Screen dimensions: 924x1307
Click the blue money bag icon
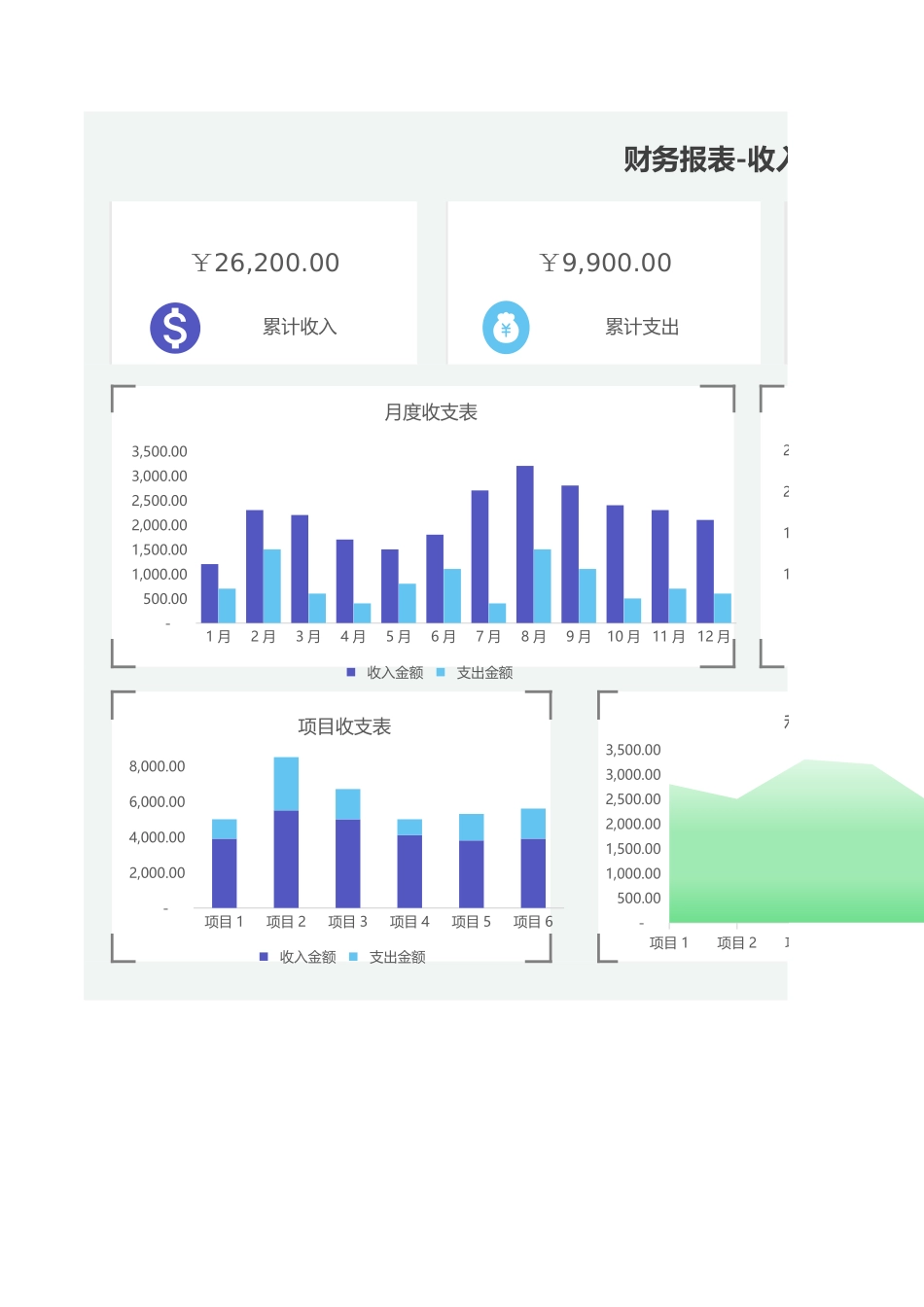coord(506,328)
